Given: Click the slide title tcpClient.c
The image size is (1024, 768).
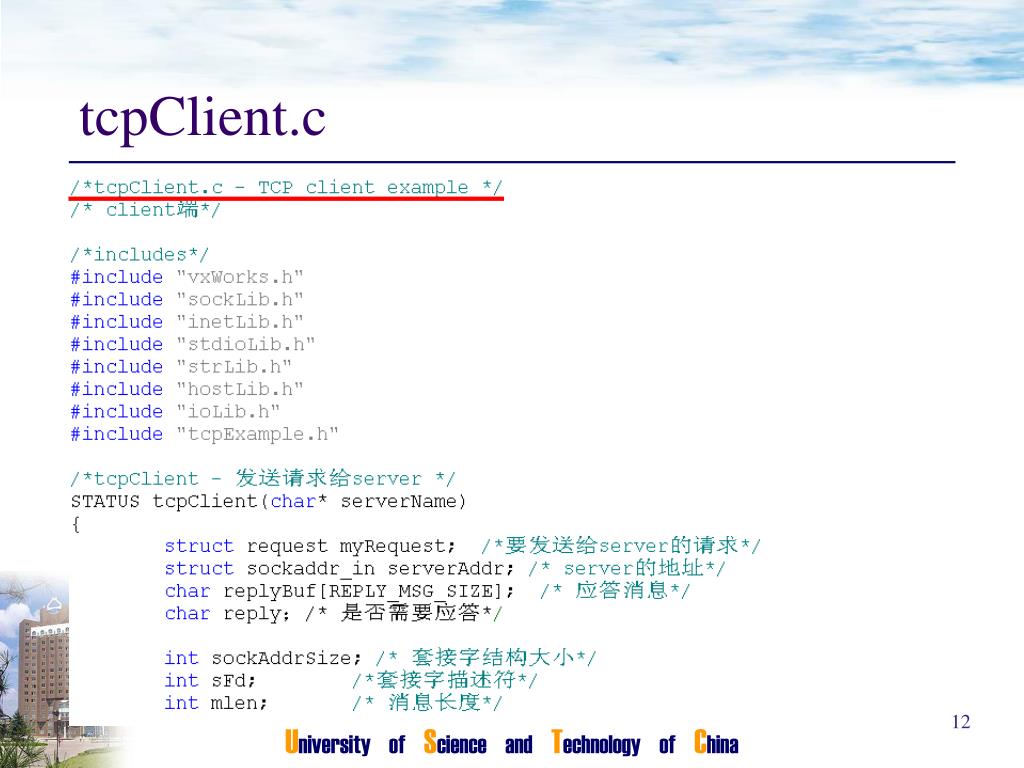Looking at the screenshot, I should click(202, 118).
